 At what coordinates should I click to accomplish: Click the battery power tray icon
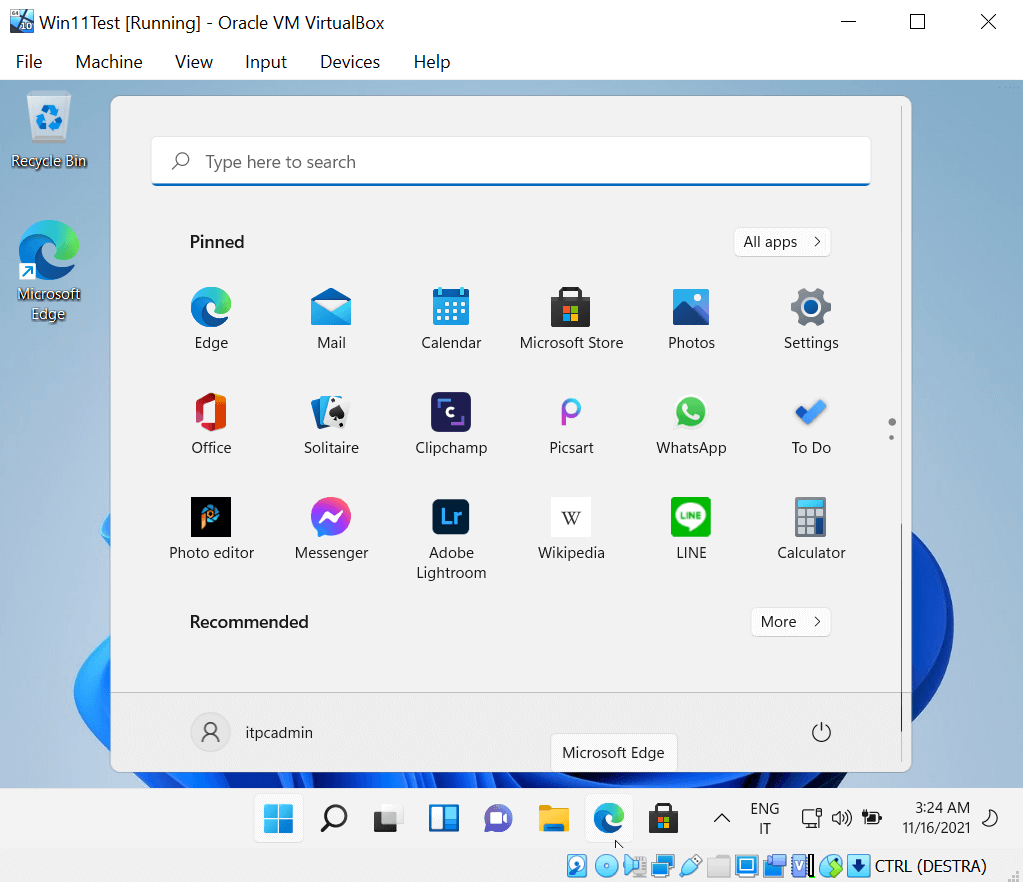872,817
